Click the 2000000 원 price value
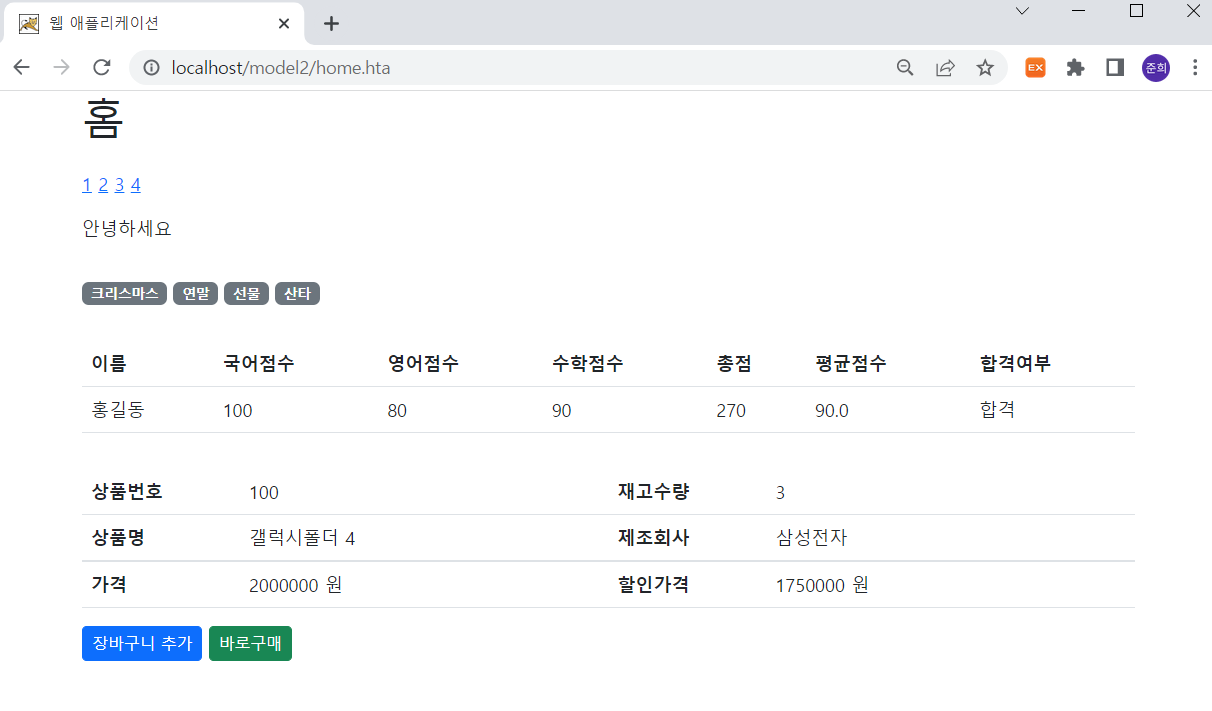The image size is (1212, 711). coord(296,585)
